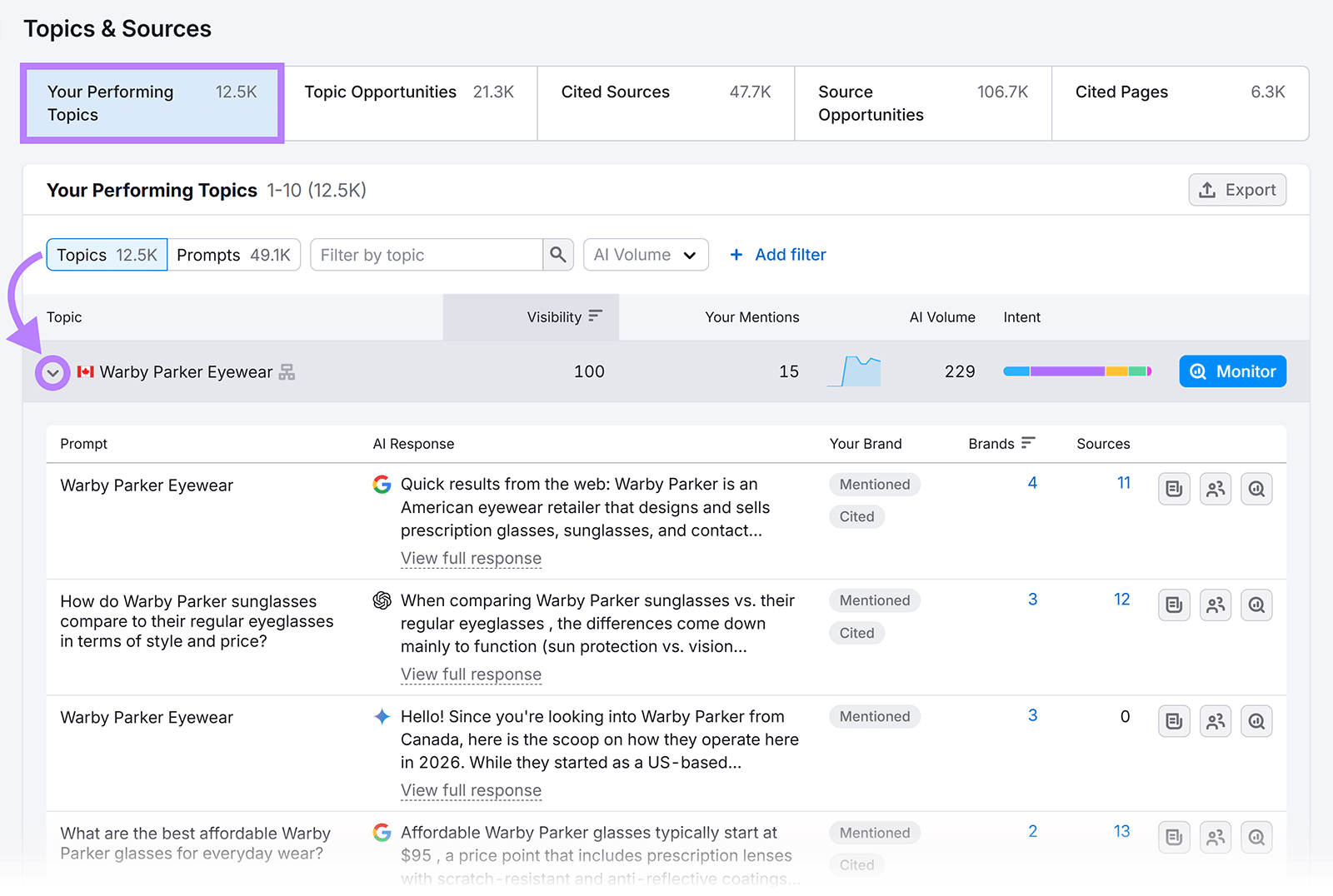Click the SERP features icon beside Warby Parker Eyewear
Screen dimensions: 1333x896
tap(287, 372)
